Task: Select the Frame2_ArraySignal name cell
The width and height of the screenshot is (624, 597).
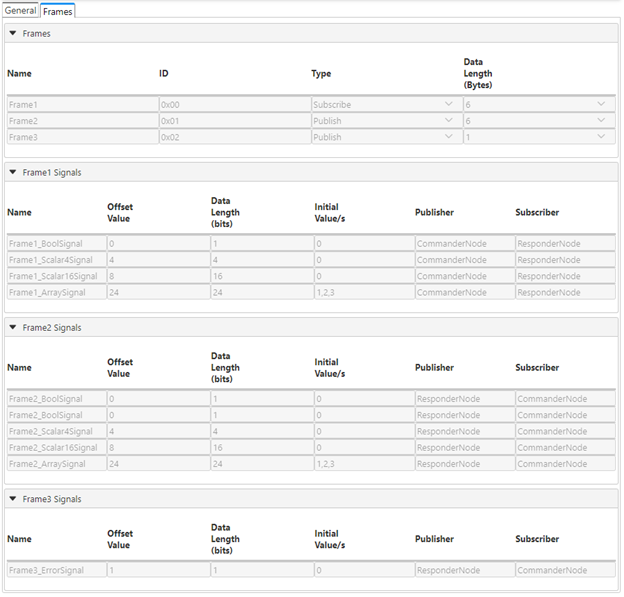Action: 57,464
